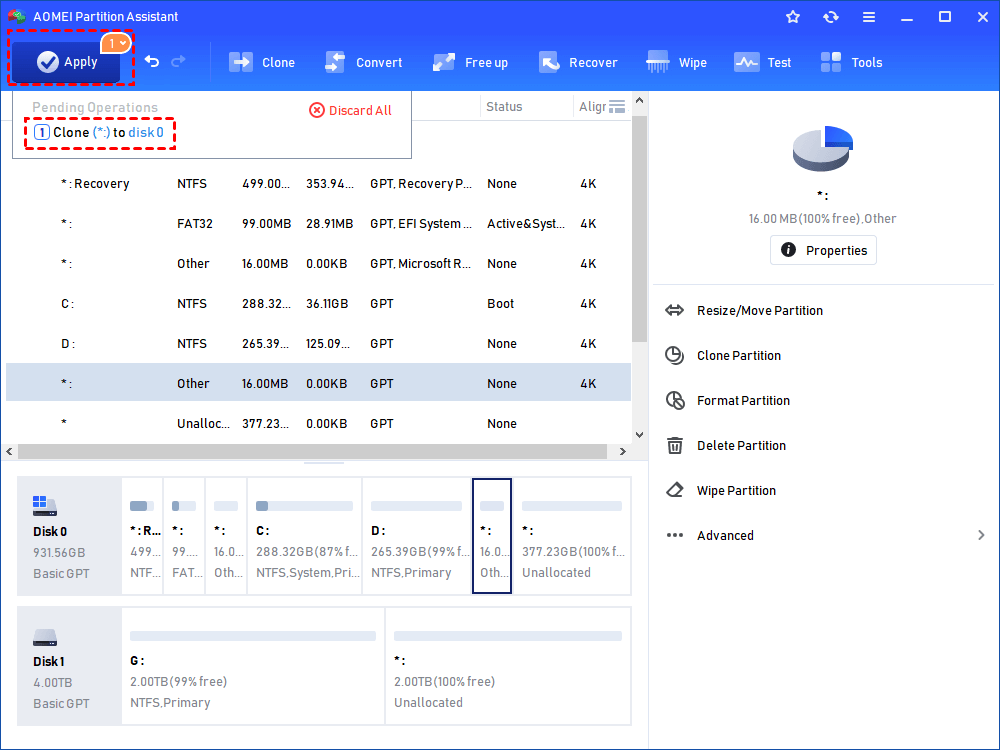Click the Status column header
The height and width of the screenshot is (750, 1000).
tap(504, 107)
